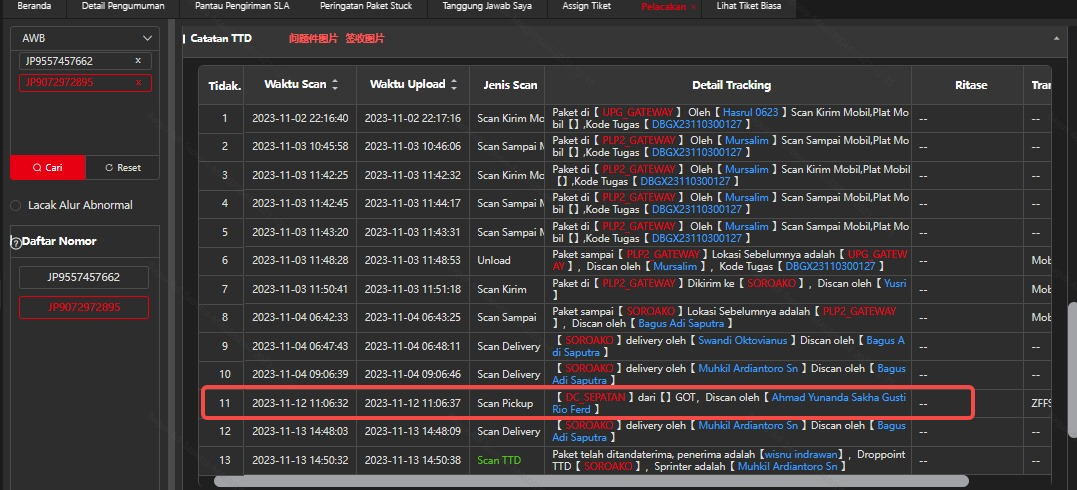Click Hasrul 0623 in row 1

(751, 111)
